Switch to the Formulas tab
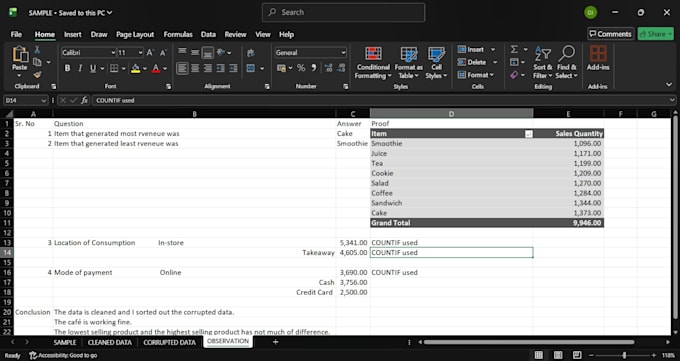This screenshot has width=680, height=361. [178, 34]
